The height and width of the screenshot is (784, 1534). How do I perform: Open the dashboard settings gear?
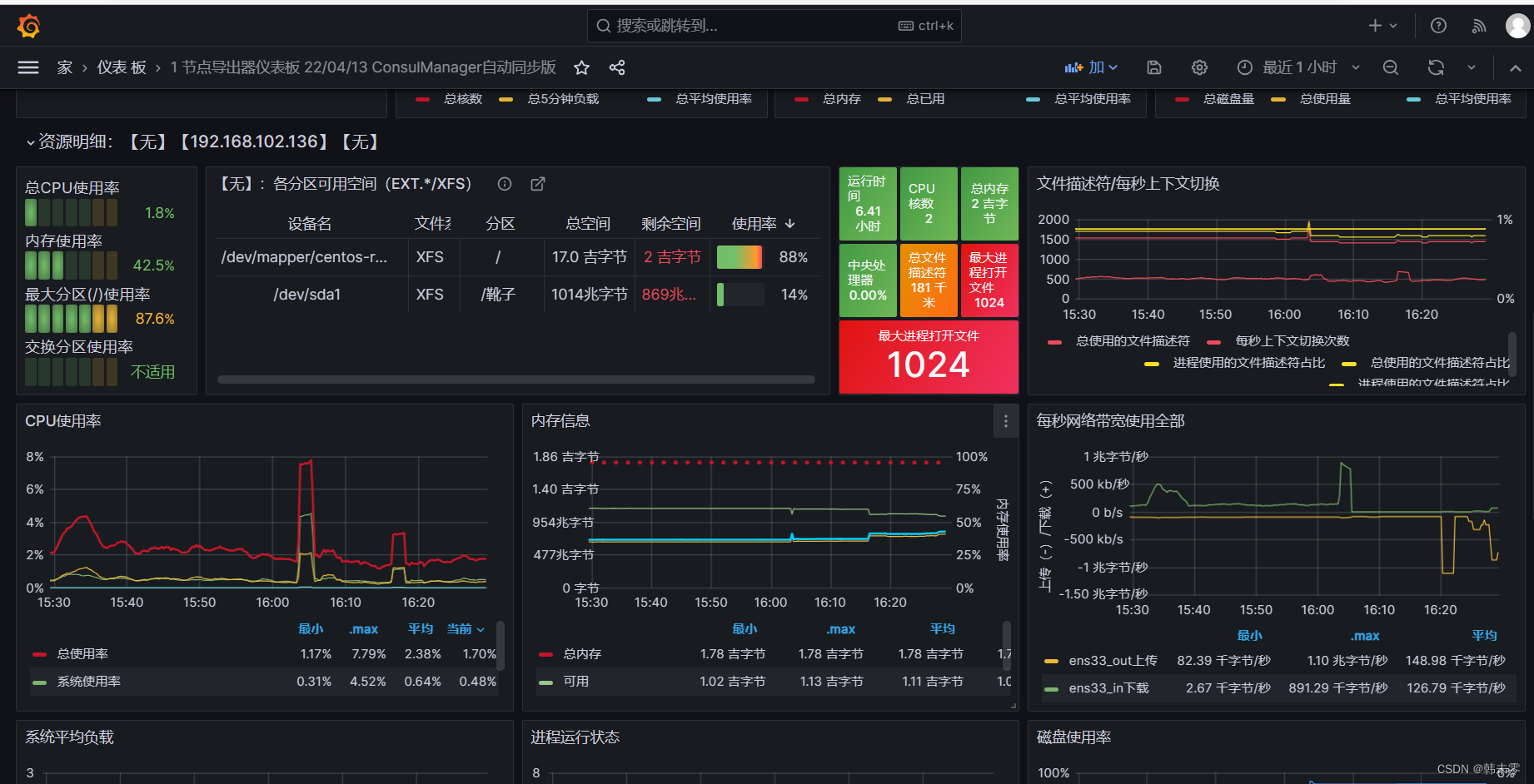coord(1199,67)
